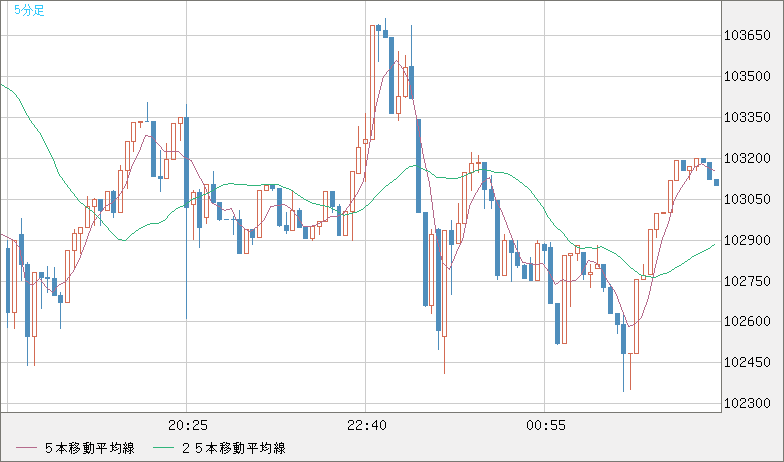Select the 103350 price axis label
The image size is (784, 462).
(747, 118)
